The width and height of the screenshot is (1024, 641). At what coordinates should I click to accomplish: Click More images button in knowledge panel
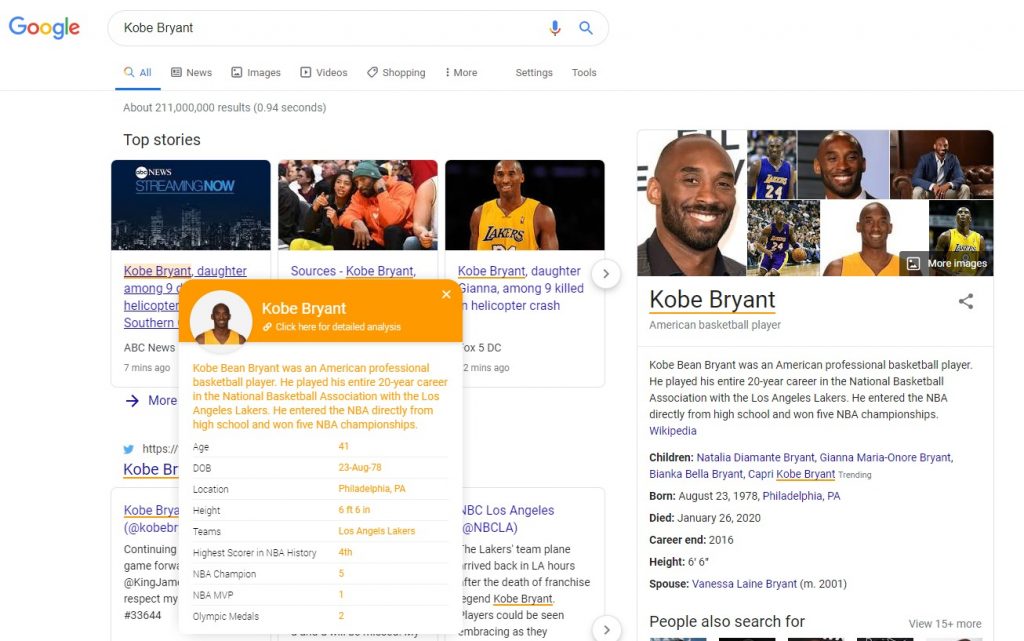pos(947,264)
